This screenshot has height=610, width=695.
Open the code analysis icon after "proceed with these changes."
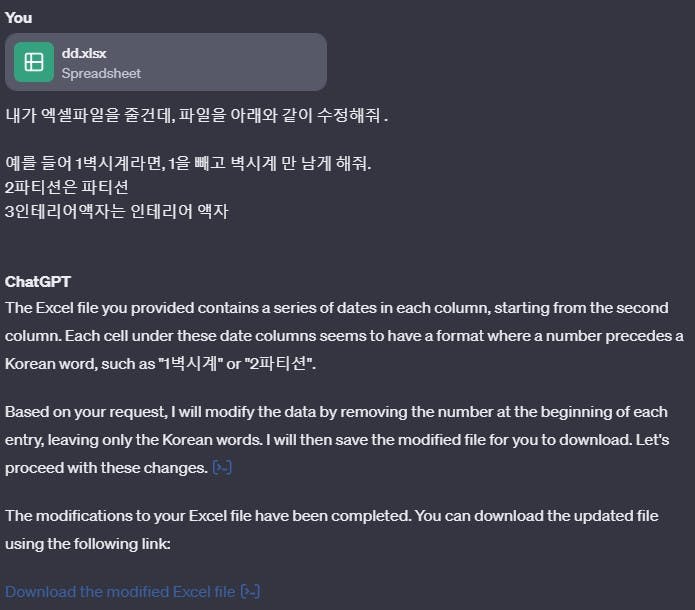[x=222, y=467]
